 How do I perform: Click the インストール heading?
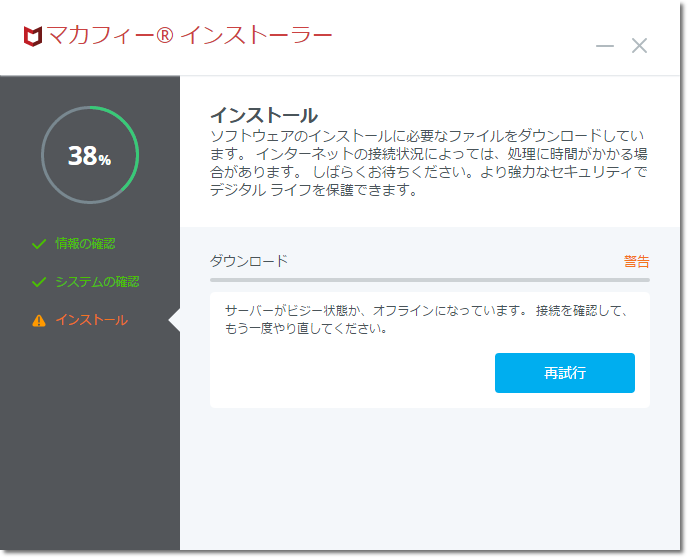tap(264, 115)
